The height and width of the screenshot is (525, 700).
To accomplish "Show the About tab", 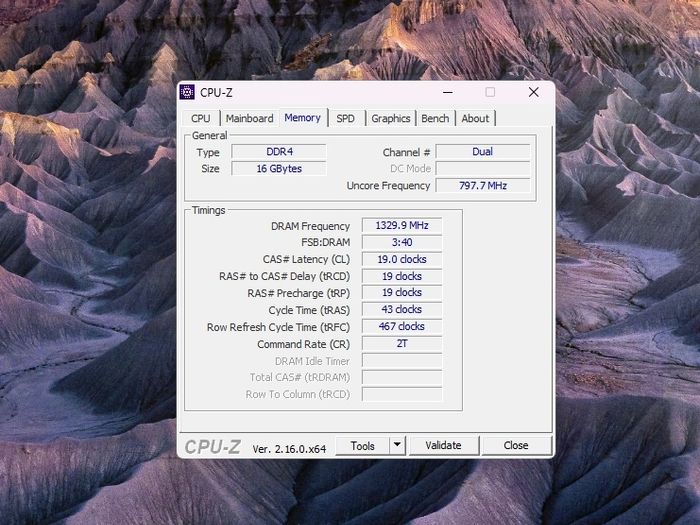I will [x=475, y=118].
